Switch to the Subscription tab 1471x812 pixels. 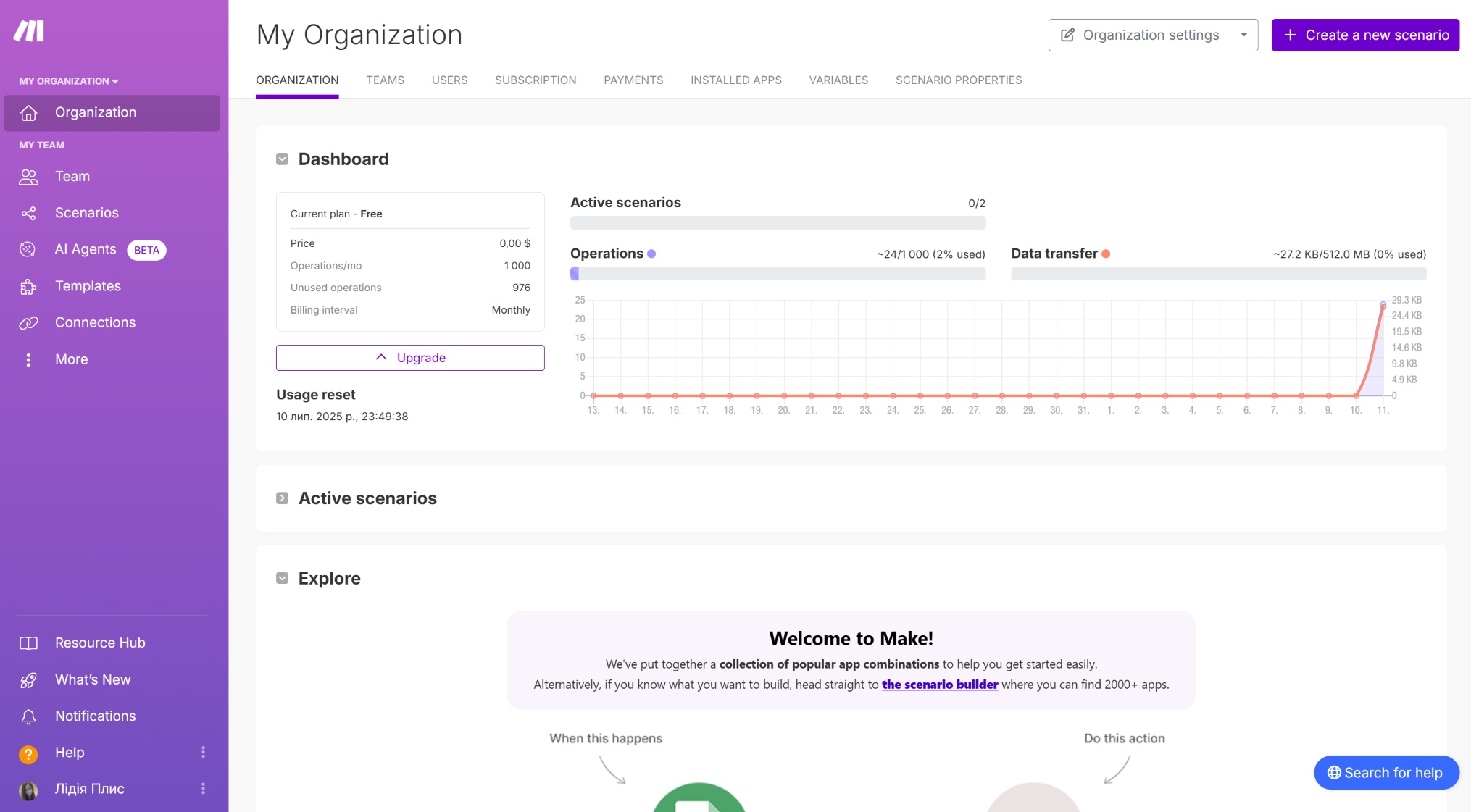536,80
